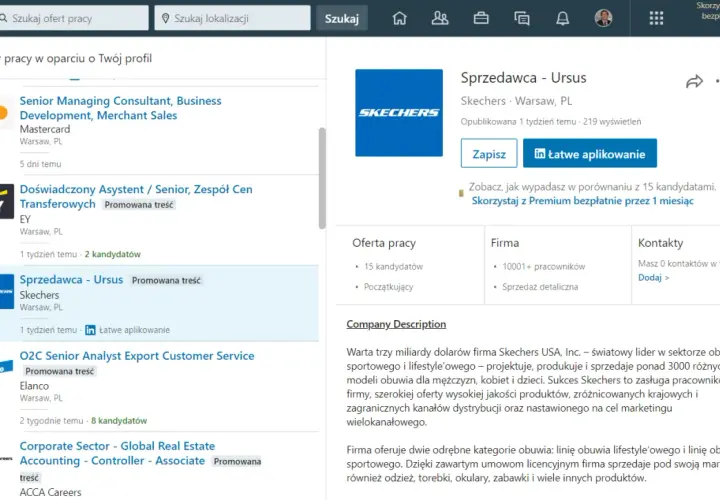This screenshot has width=720, height=500.
Task: Click '10001+ pracowników' text
Action: pyautogui.click(x=544, y=267)
